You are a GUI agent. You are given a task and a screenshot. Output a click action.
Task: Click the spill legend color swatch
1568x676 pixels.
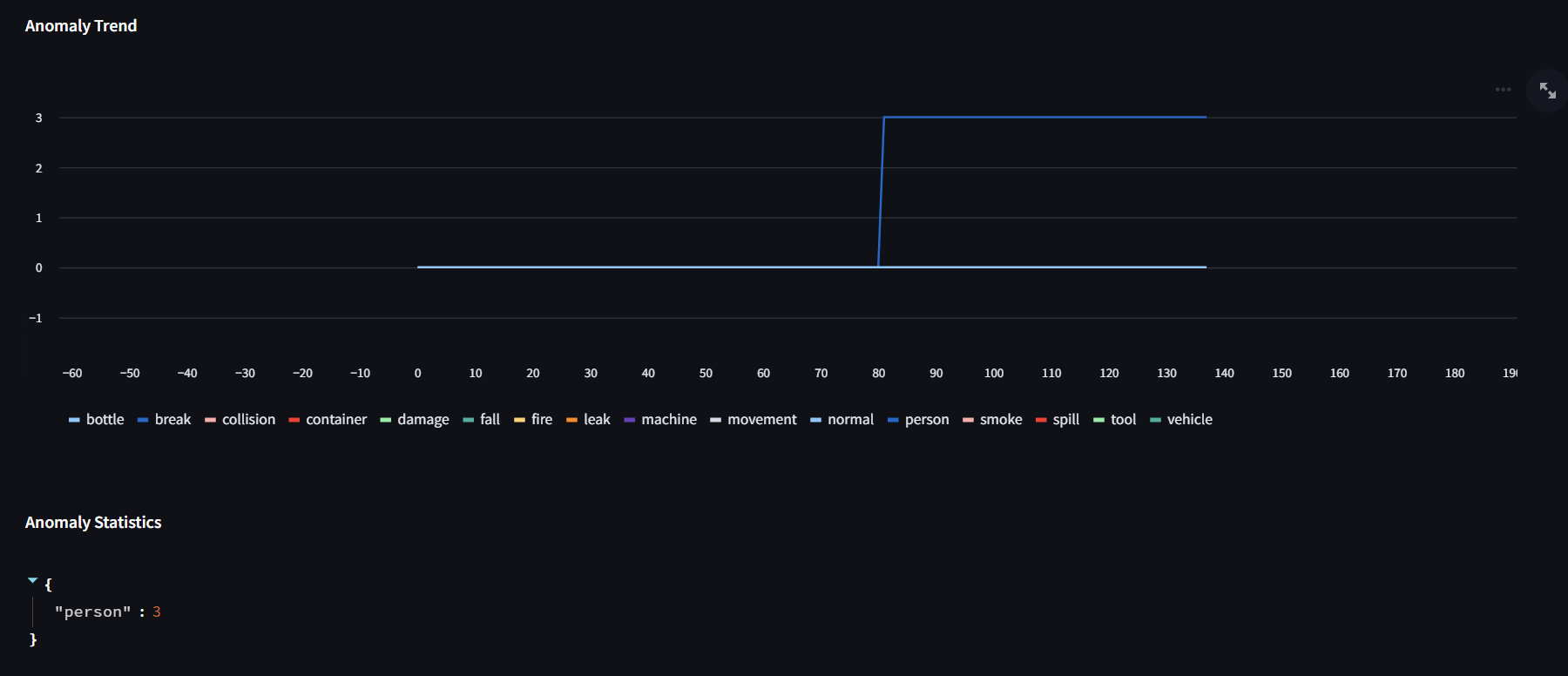1041,420
